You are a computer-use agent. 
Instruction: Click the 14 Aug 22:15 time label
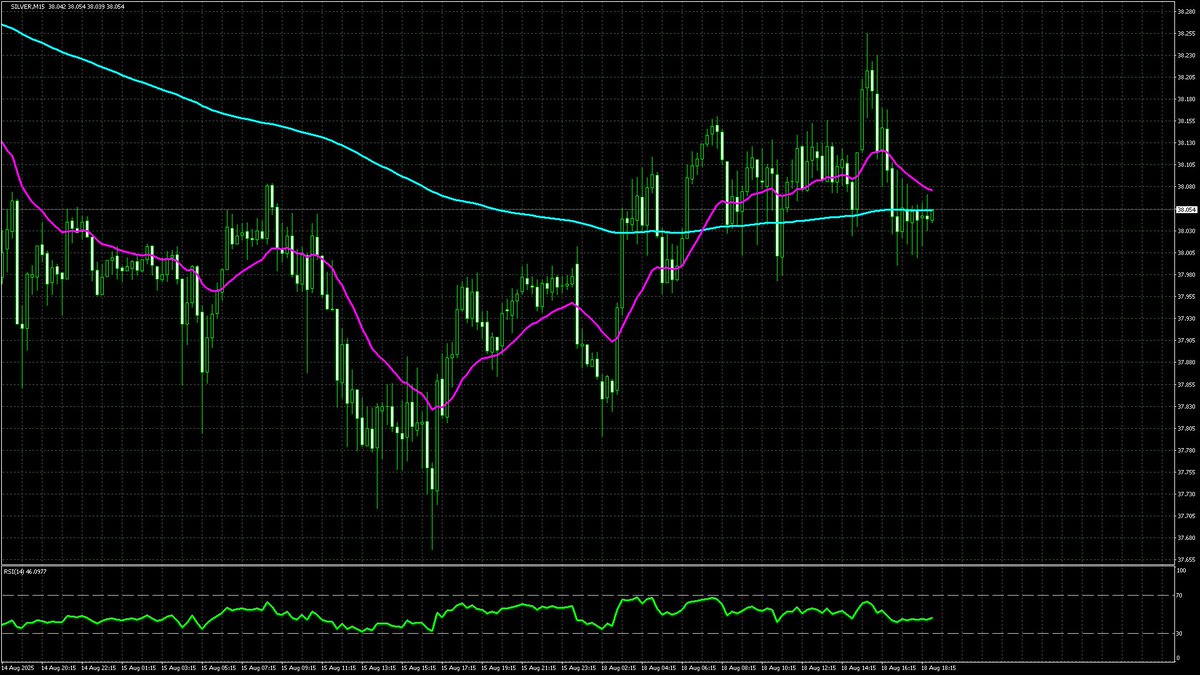click(x=99, y=667)
